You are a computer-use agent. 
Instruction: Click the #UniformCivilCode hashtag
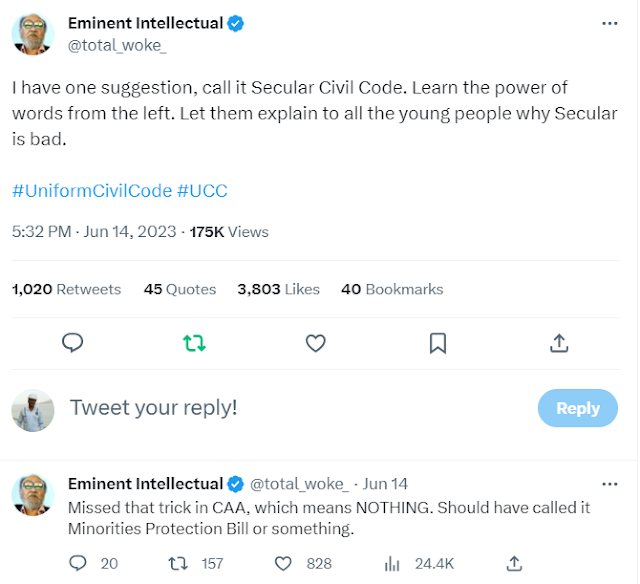[x=91, y=190]
